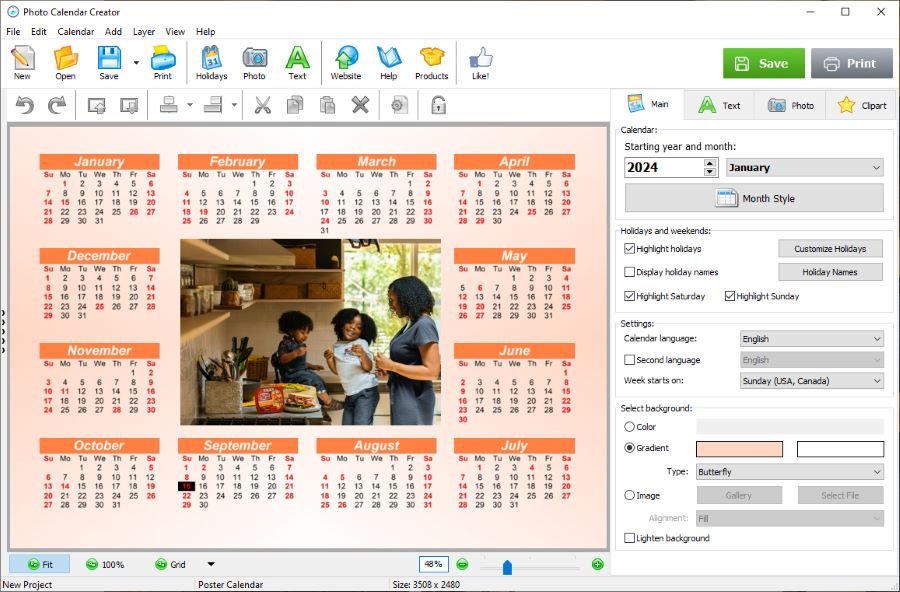Image resolution: width=900 pixels, height=592 pixels.
Task: Switch to the Clipart tab
Action: (862, 105)
